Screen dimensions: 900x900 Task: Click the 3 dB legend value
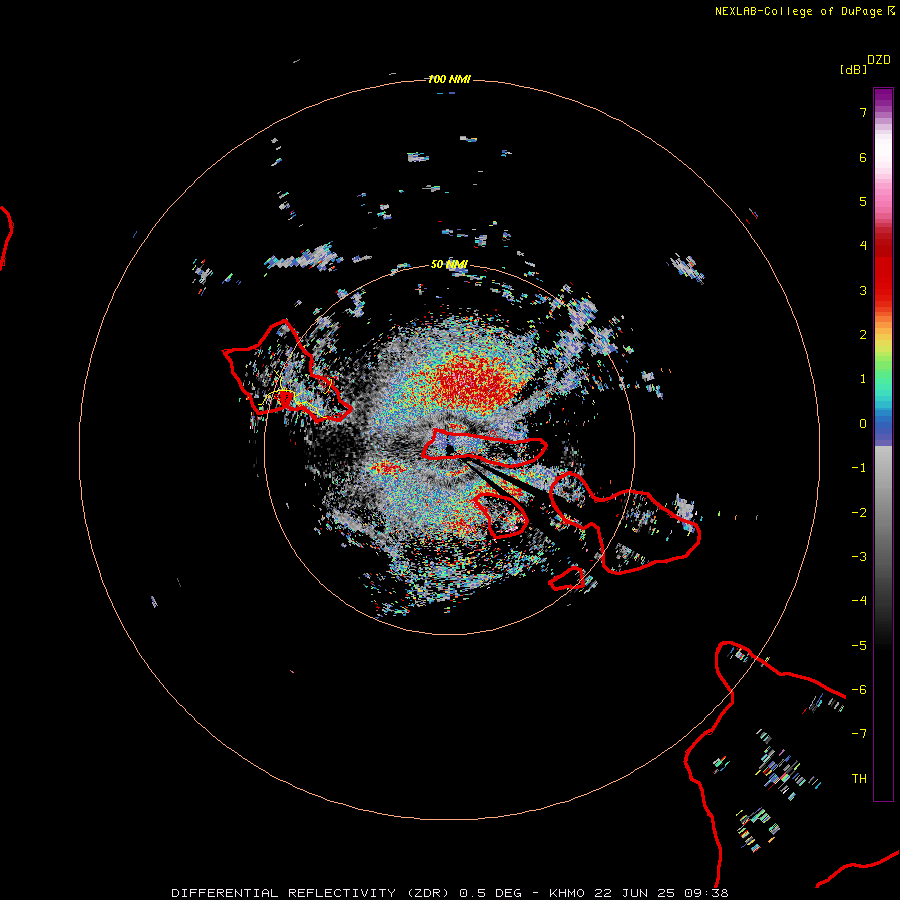863,290
